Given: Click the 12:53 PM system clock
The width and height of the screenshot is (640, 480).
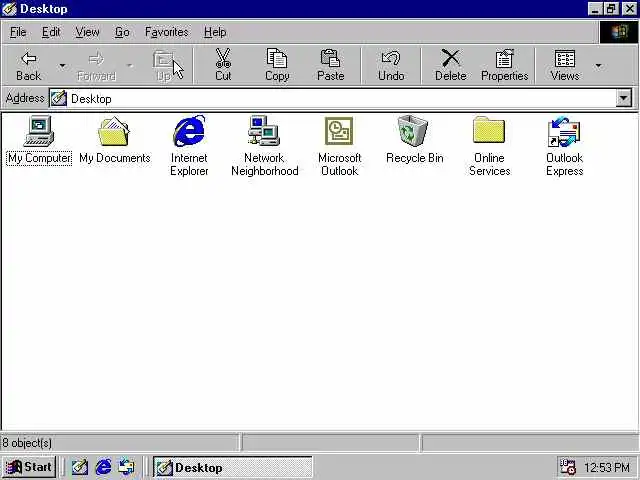Looking at the screenshot, I should (607, 467).
